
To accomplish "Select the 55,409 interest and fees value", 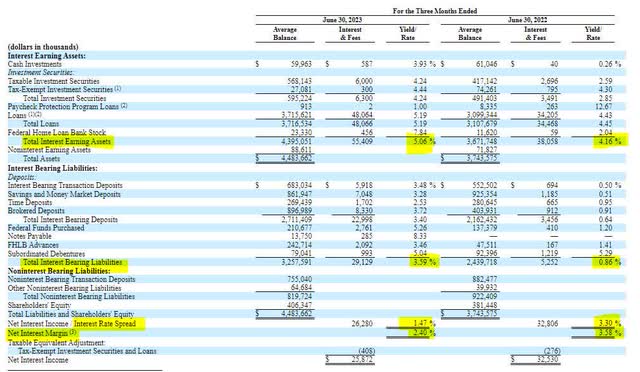I will [x=362, y=142].
